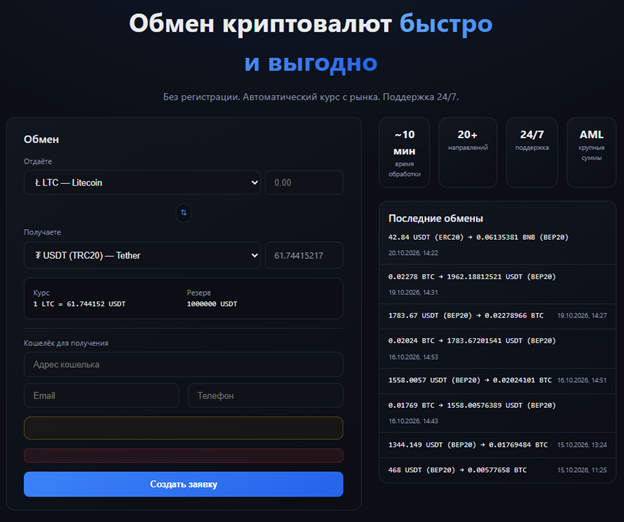Select the 20+ направлений card
The width and height of the screenshot is (624, 522).
tap(468, 152)
